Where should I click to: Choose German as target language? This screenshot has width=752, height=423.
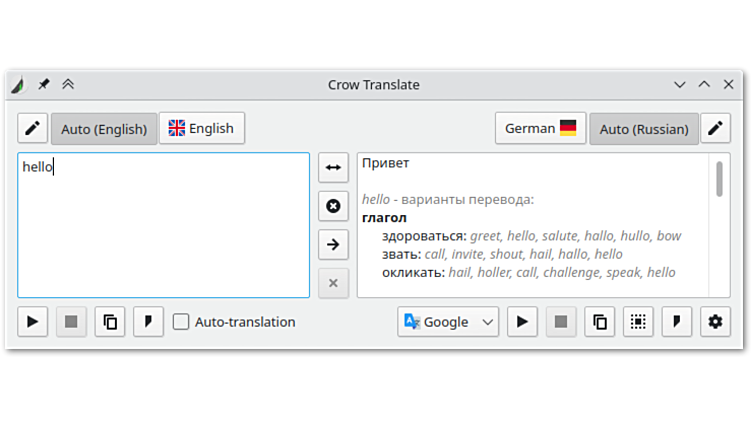point(540,128)
